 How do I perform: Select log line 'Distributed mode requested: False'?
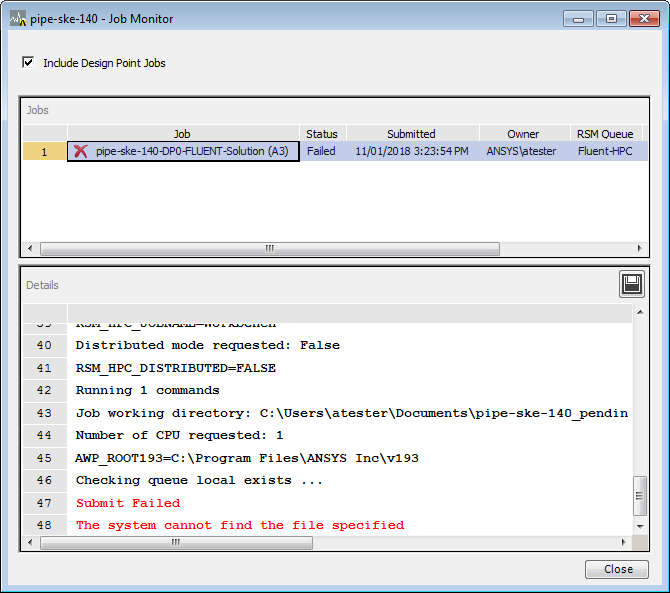pyautogui.click(x=350, y=345)
